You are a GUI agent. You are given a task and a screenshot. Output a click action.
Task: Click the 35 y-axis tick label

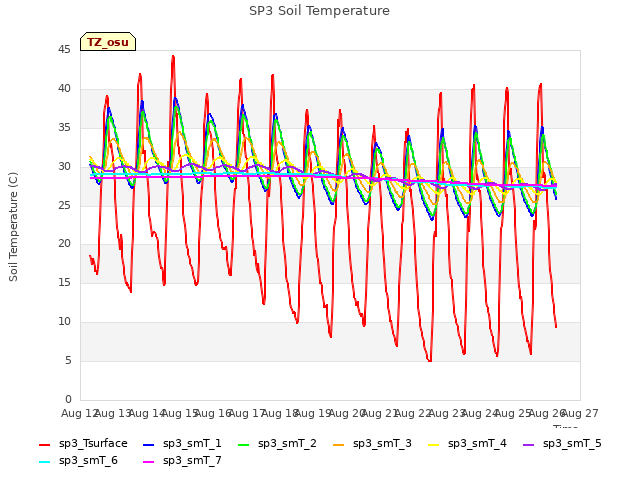point(64,128)
